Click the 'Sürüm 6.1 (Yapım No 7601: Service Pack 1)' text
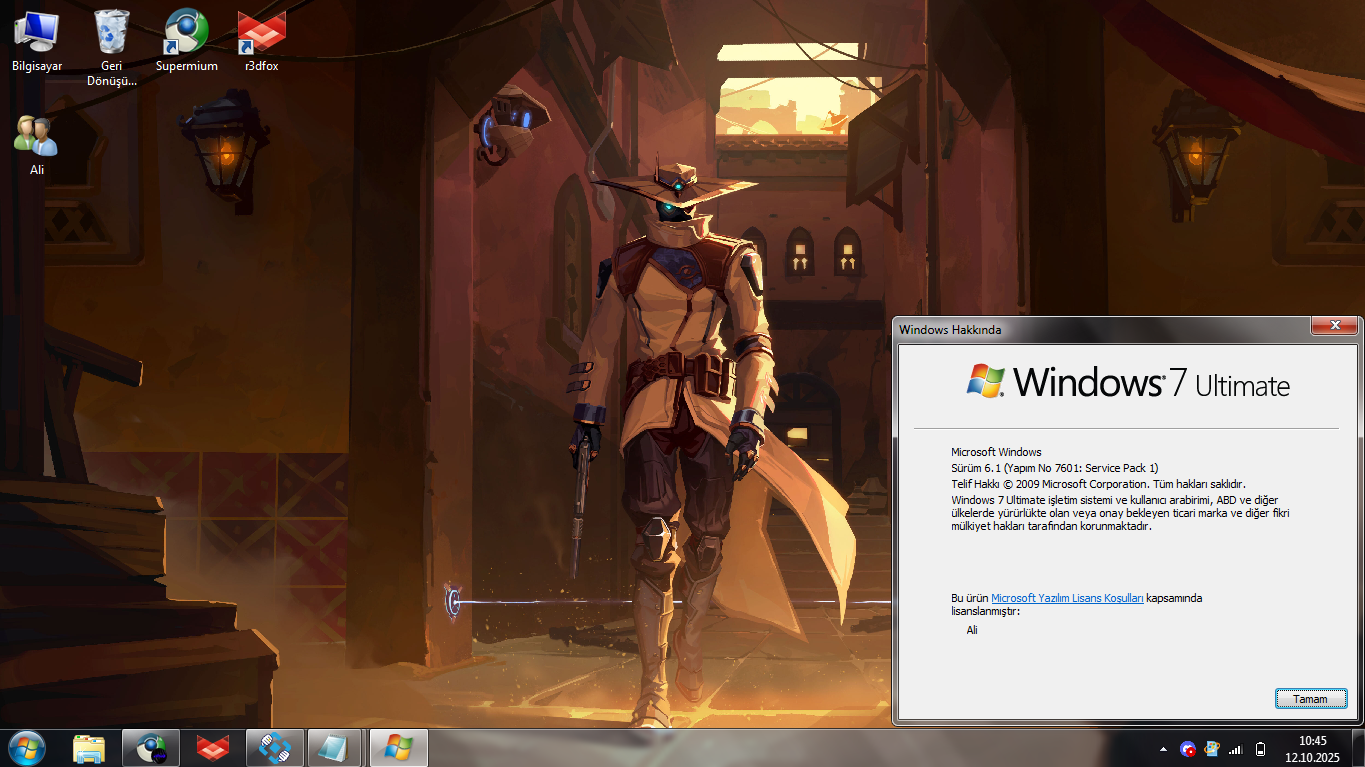Viewport: 1365px width, 767px height. coord(1054,467)
